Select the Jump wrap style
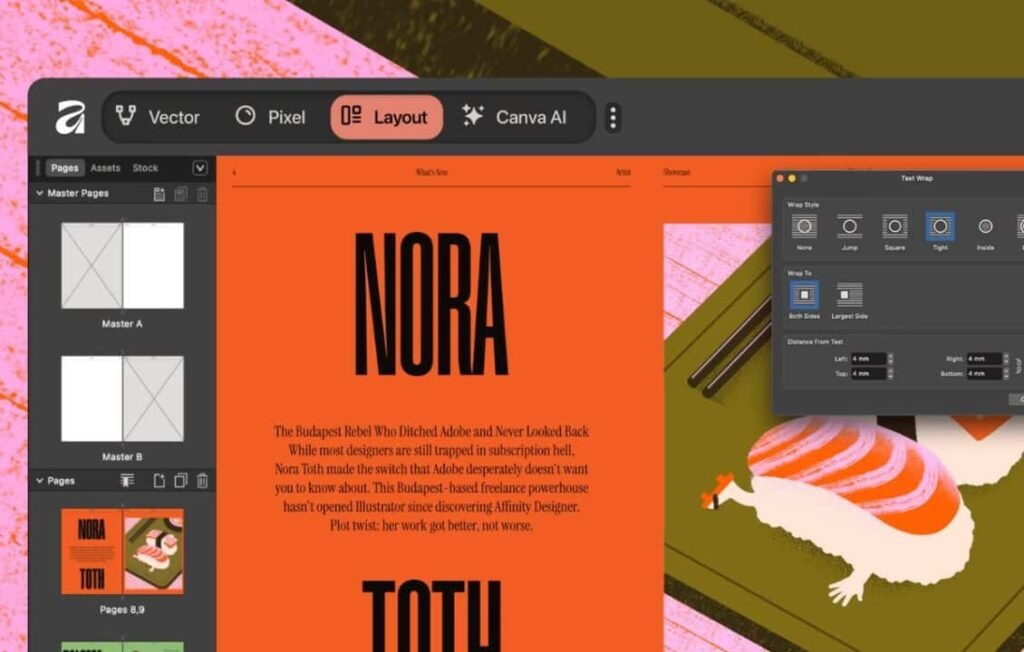 [849, 227]
